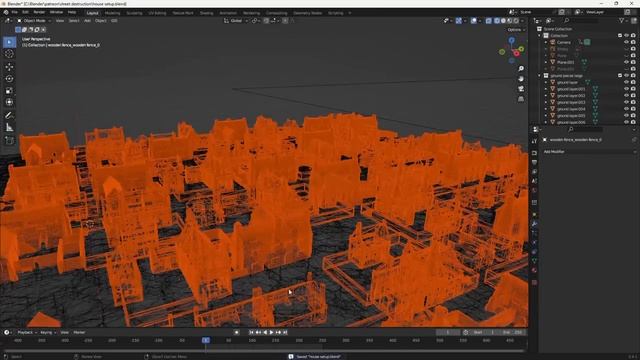The height and width of the screenshot is (360, 640).
Task: Click the zoom view magnifier icon
Action: tap(521, 69)
